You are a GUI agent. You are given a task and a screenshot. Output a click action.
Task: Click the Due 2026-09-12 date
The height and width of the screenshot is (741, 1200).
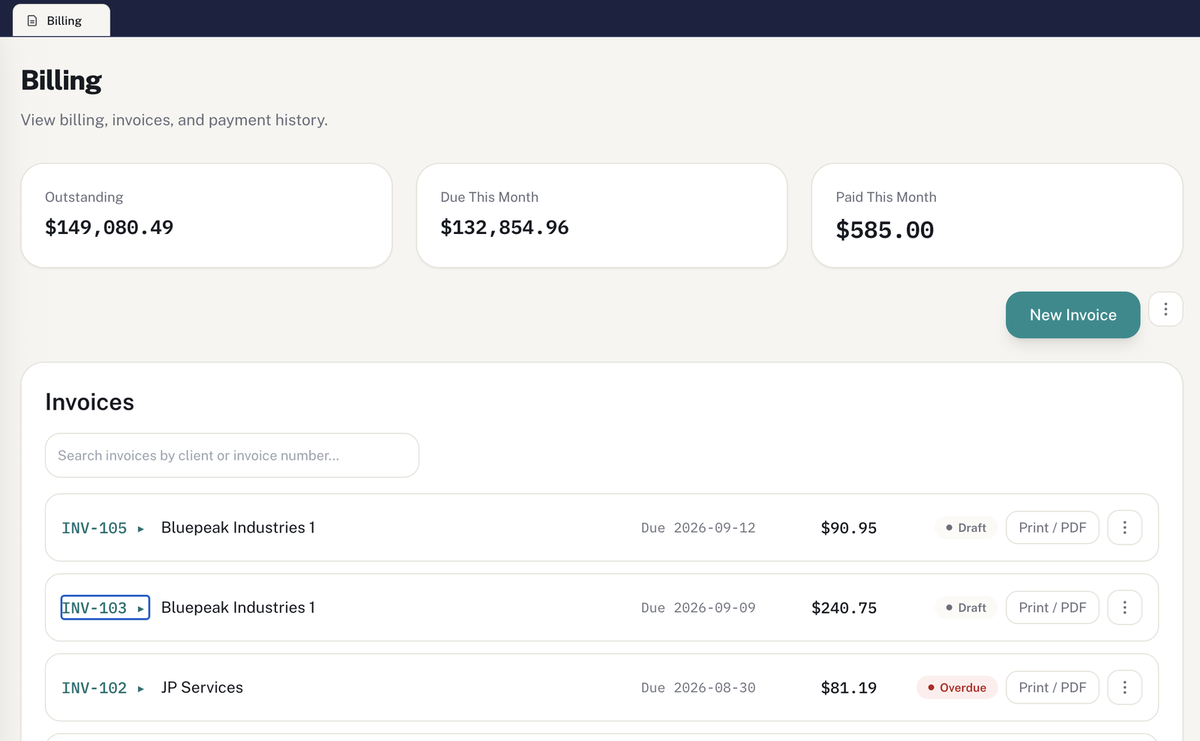[698, 528]
